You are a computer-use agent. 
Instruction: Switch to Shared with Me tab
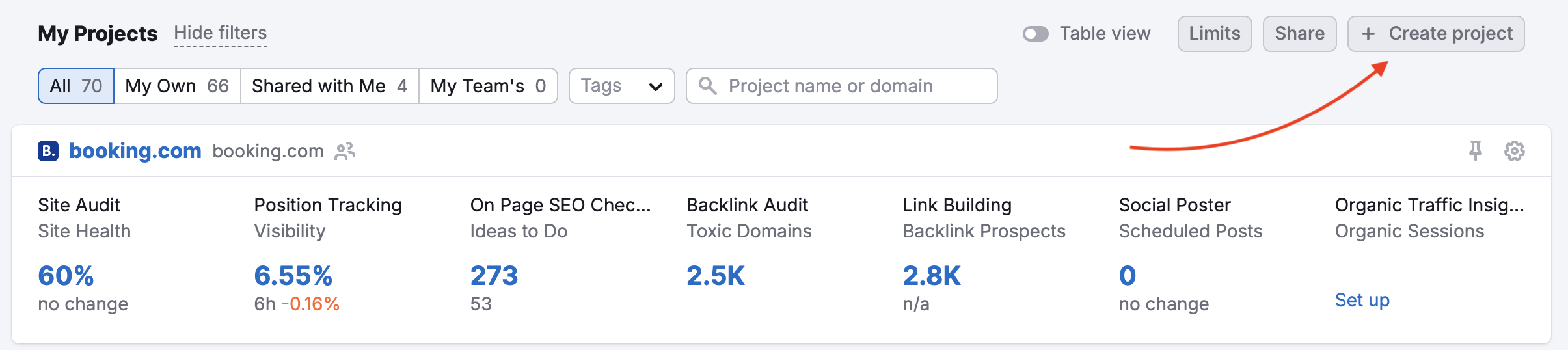click(x=330, y=86)
